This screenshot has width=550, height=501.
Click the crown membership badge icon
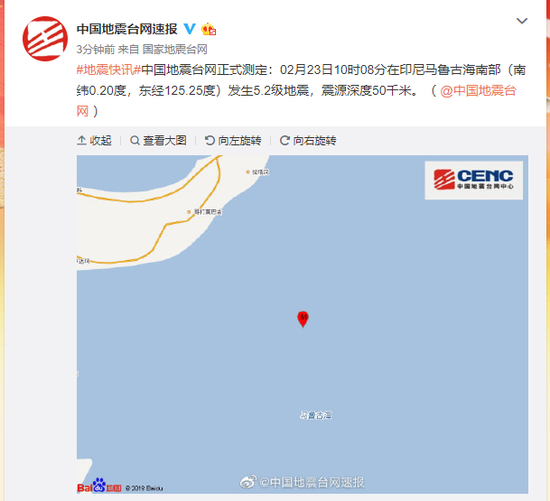click(x=208, y=29)
